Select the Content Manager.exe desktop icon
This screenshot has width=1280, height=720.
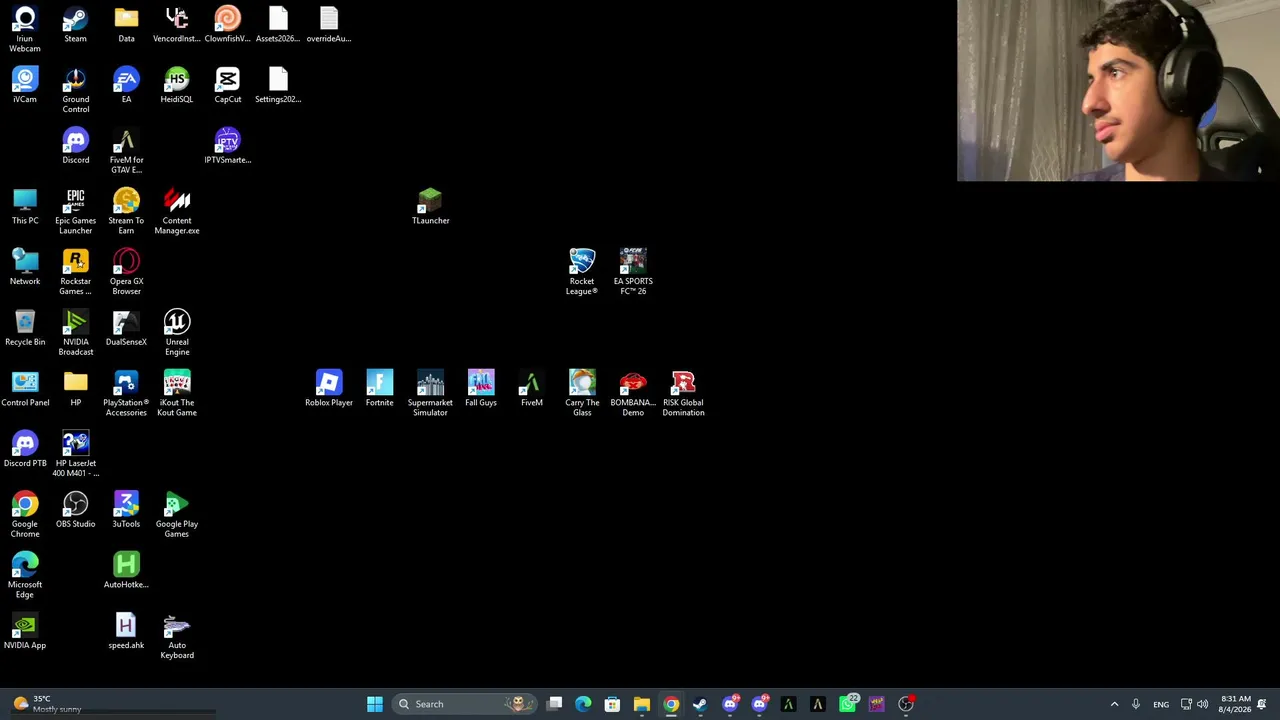point(177,212)
